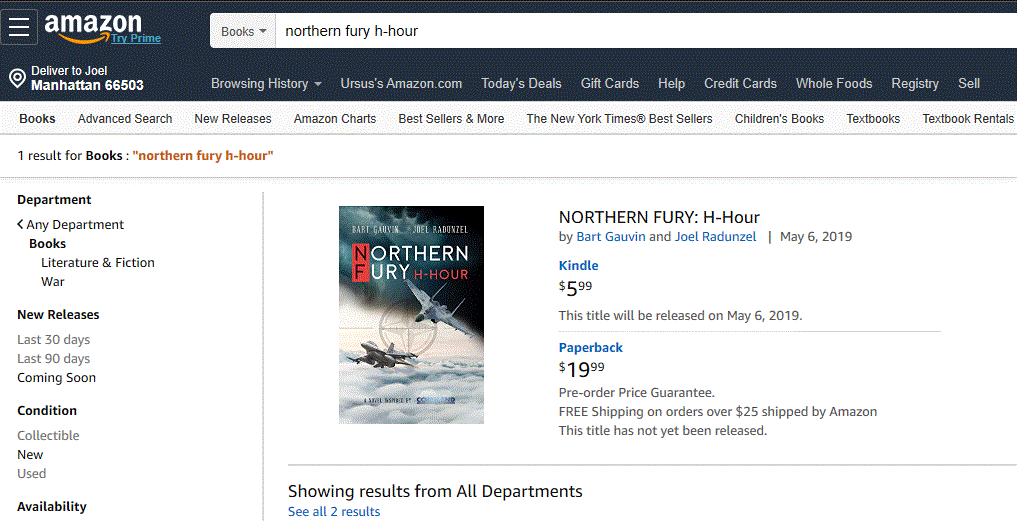Filter by Last 90 days
Image resolution: width=1017 pixels, height=521 pixels.
click(x=53, y=359)
